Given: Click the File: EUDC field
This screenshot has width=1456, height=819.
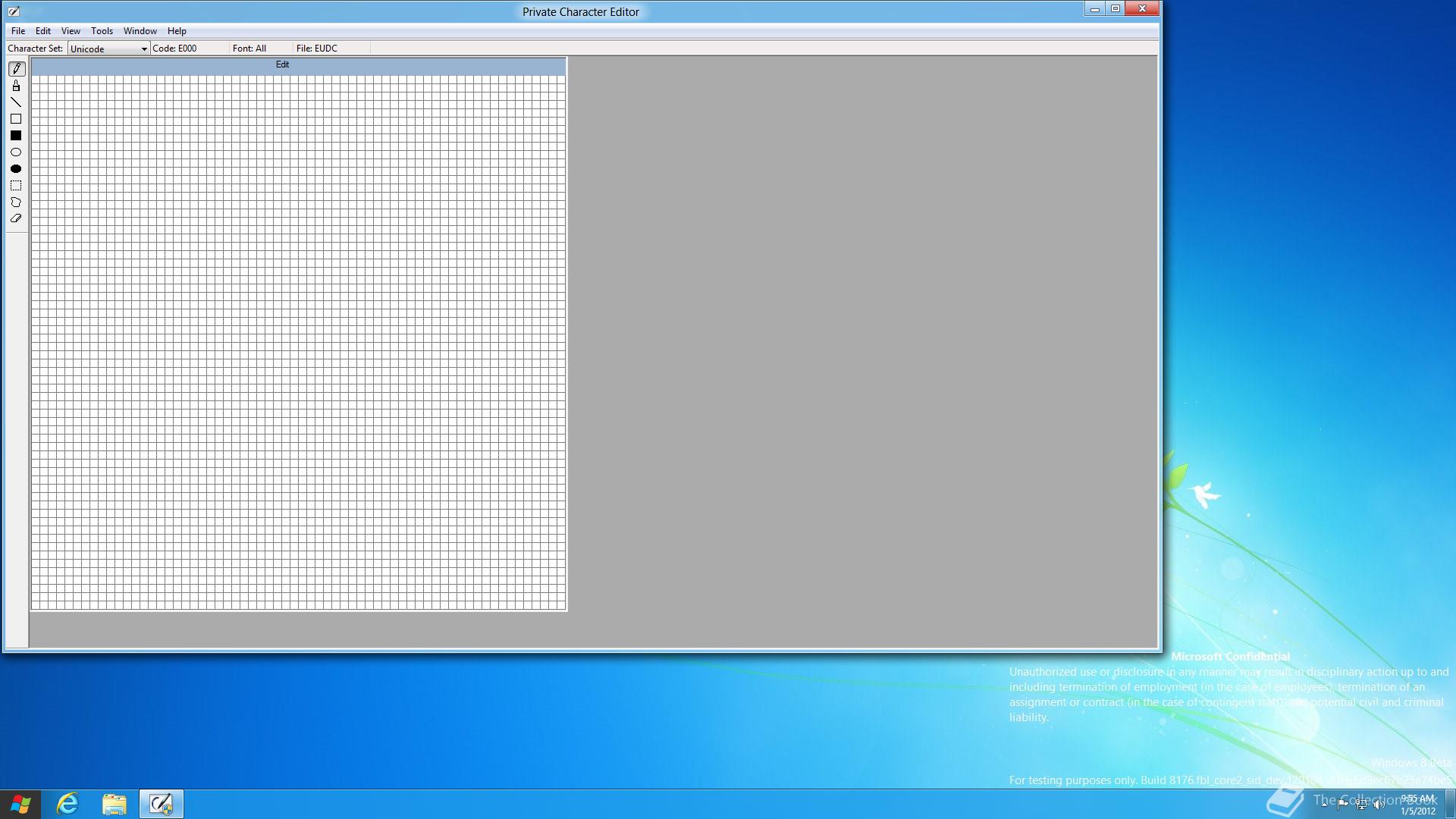Looking at the screenshot, I should pos(332,48).
